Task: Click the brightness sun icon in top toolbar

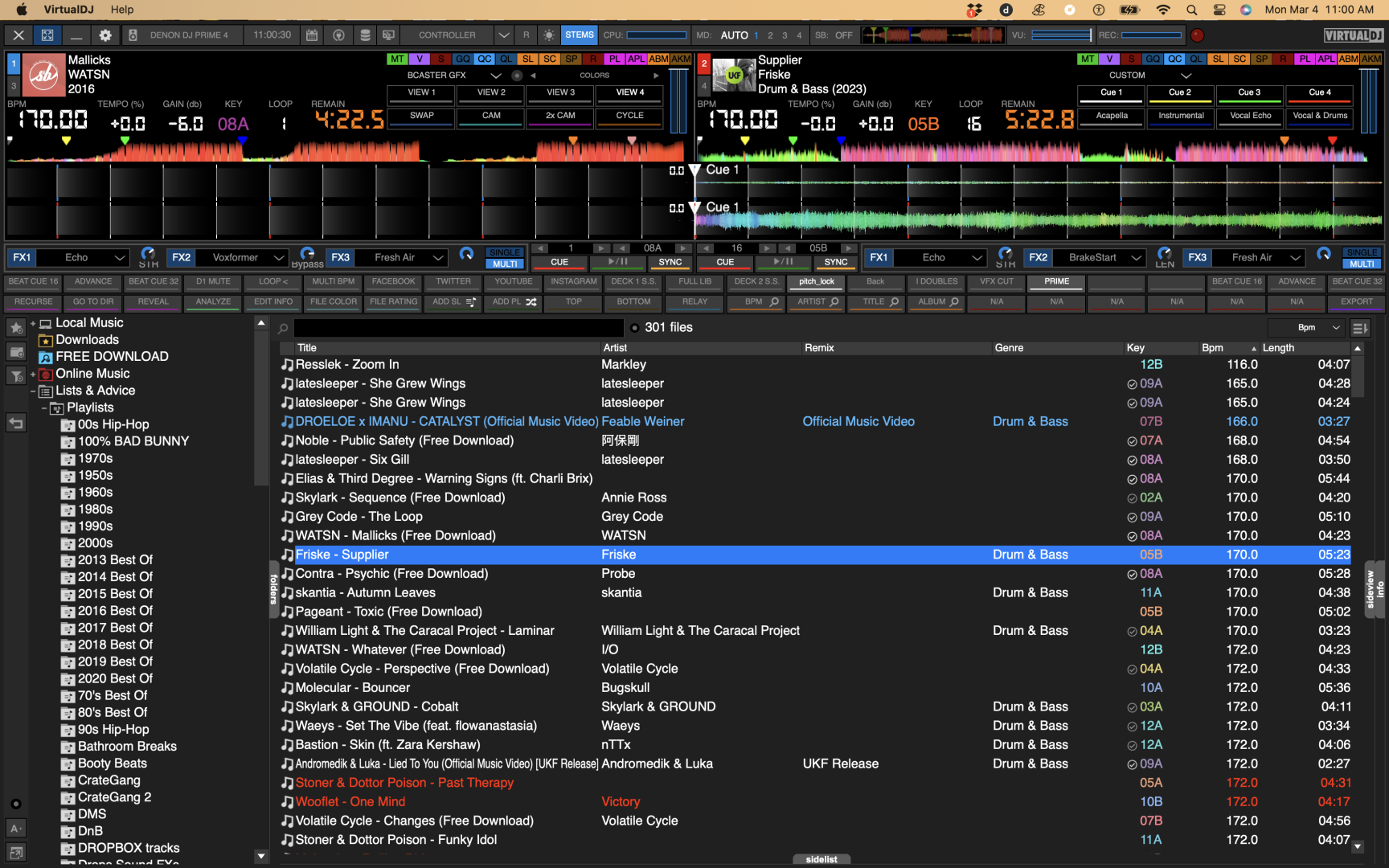Action: [x=549, y=35]
